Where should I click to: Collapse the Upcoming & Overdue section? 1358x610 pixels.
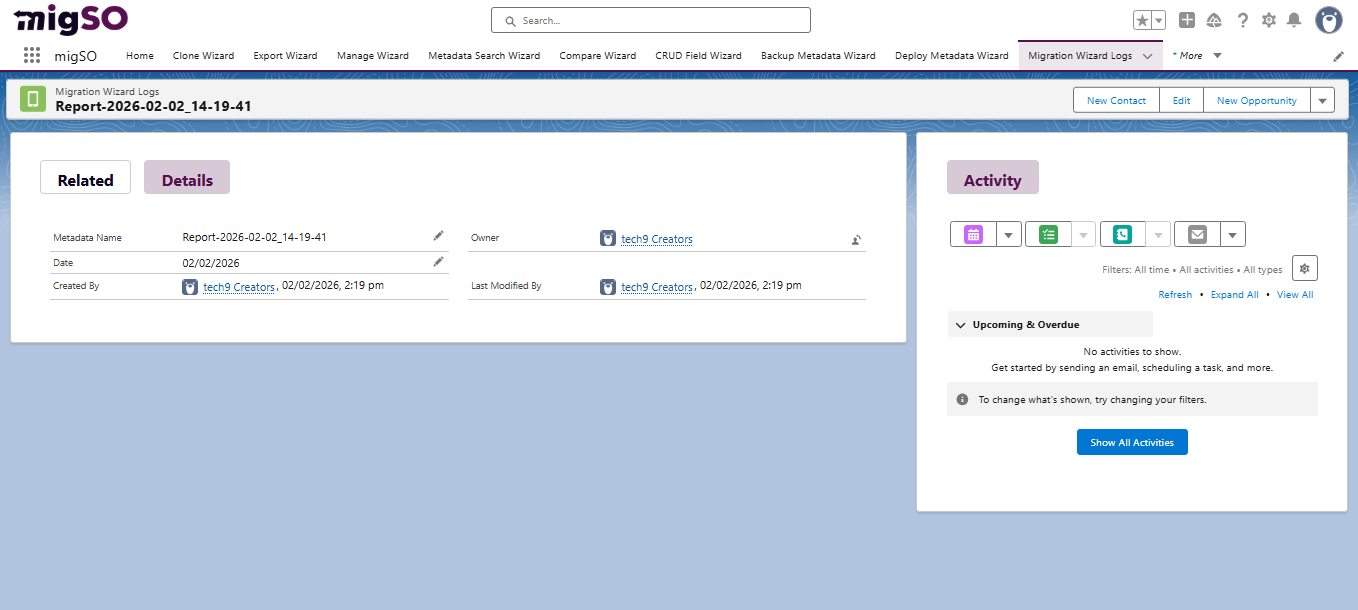click(x=960, y=324)
